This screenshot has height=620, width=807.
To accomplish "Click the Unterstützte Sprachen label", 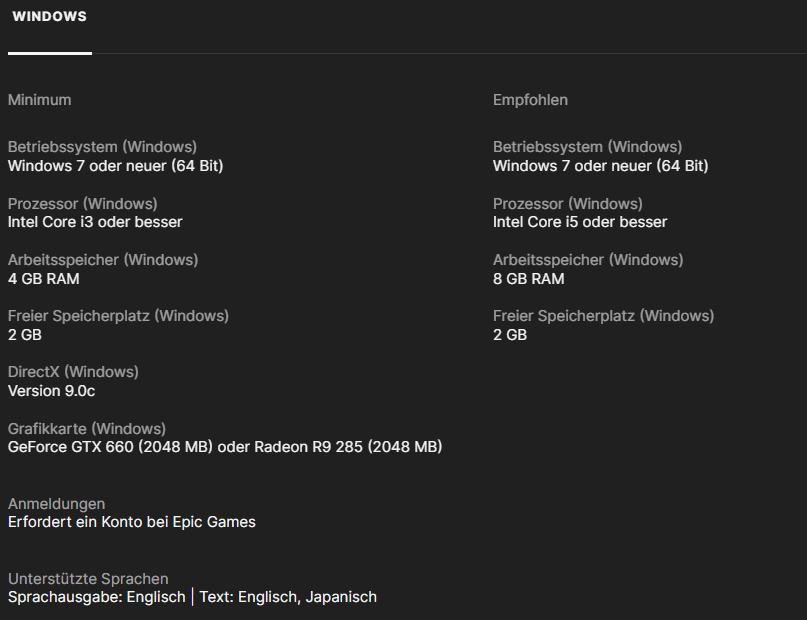I will coord(88,579).
